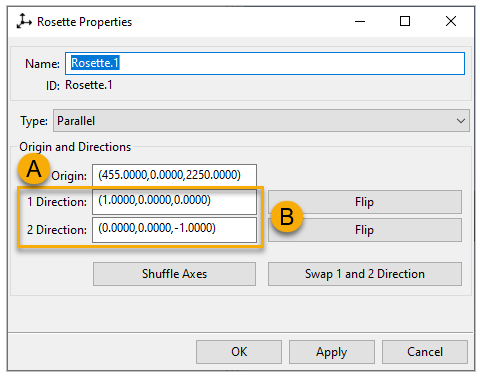Flip the 1 Direction vector
Viewport: 480px width, 378px height.
point(365,202)
